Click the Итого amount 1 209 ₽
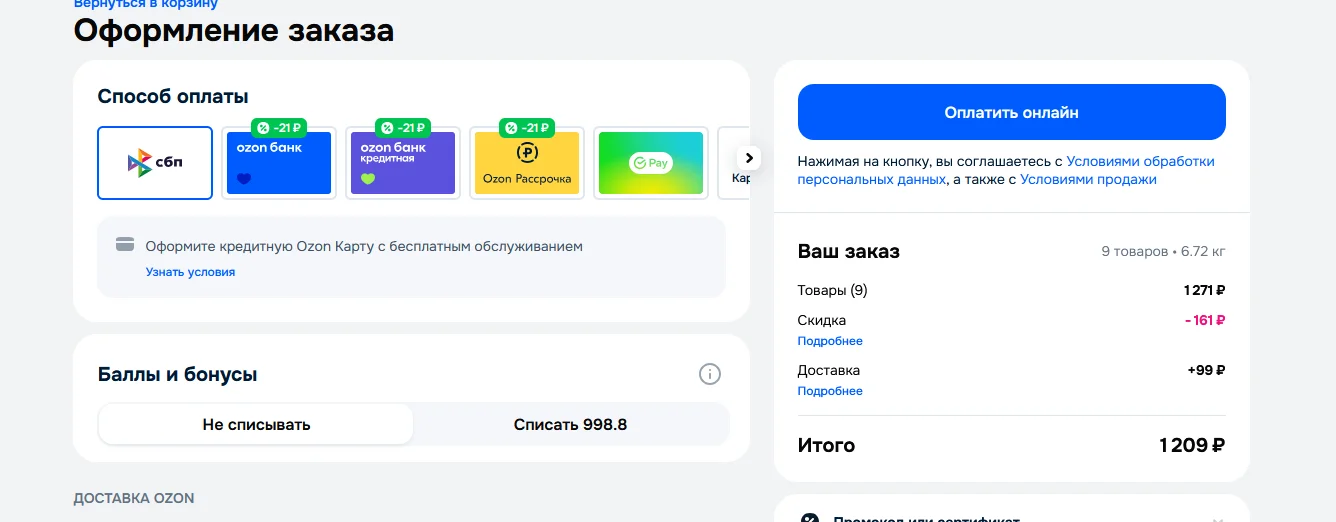This screenshot has width=1336, height=522. tap(1192, 445)
